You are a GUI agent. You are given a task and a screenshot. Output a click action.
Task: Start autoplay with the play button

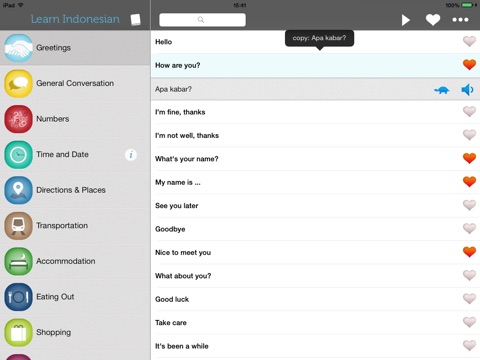pyautogui.click(x=405, y=20)
